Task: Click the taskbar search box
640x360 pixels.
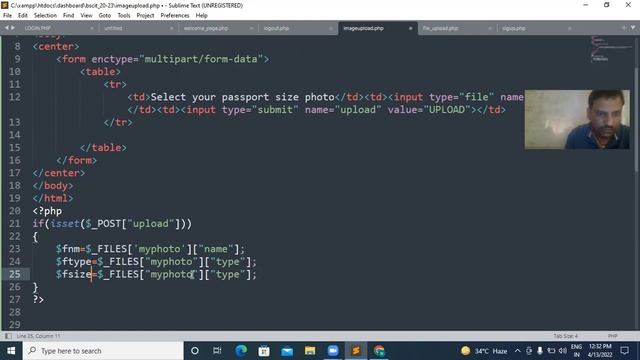Action: point(103,351)
